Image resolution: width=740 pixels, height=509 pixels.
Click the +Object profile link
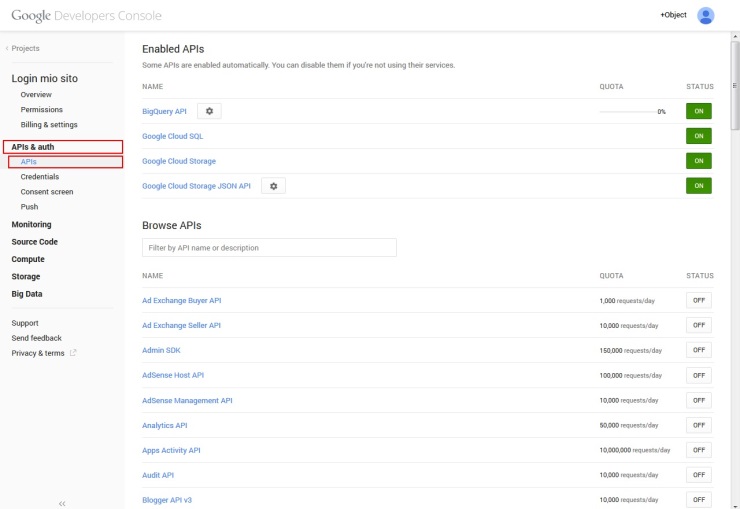click(673, 16)
